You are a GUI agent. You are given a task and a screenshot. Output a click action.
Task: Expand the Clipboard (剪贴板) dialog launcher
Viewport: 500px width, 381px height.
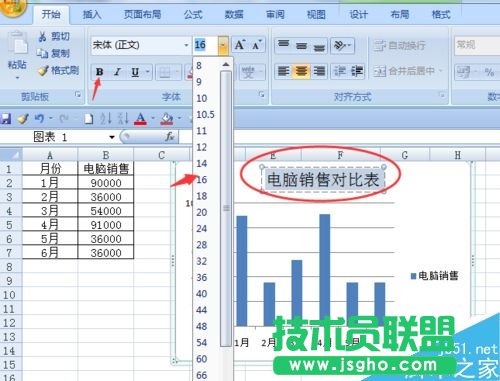pos(78,95)
